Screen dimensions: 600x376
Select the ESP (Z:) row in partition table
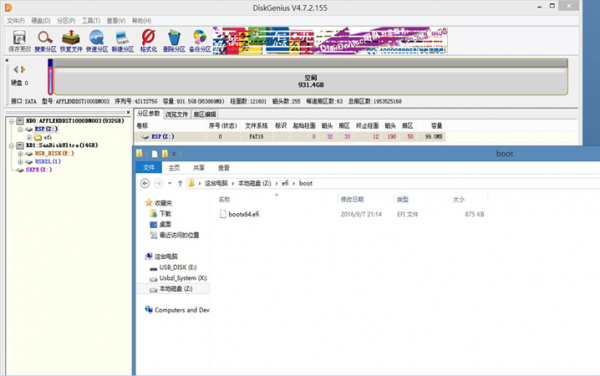290,137
